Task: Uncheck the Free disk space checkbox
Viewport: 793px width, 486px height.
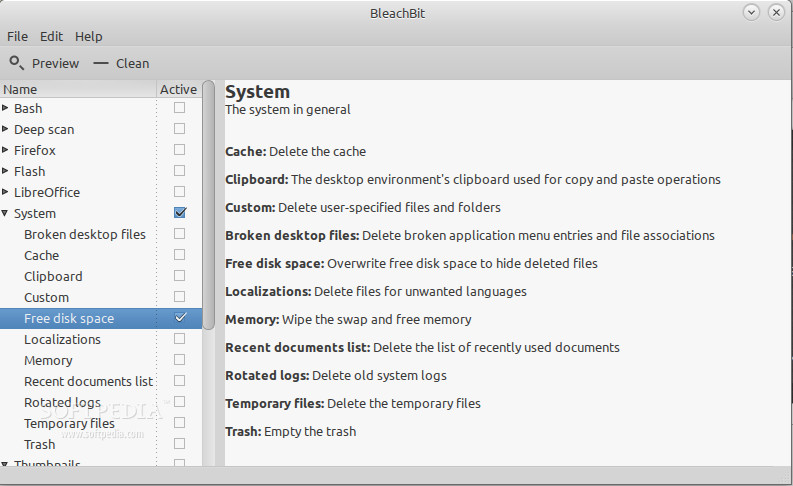Action: [180, 318]
